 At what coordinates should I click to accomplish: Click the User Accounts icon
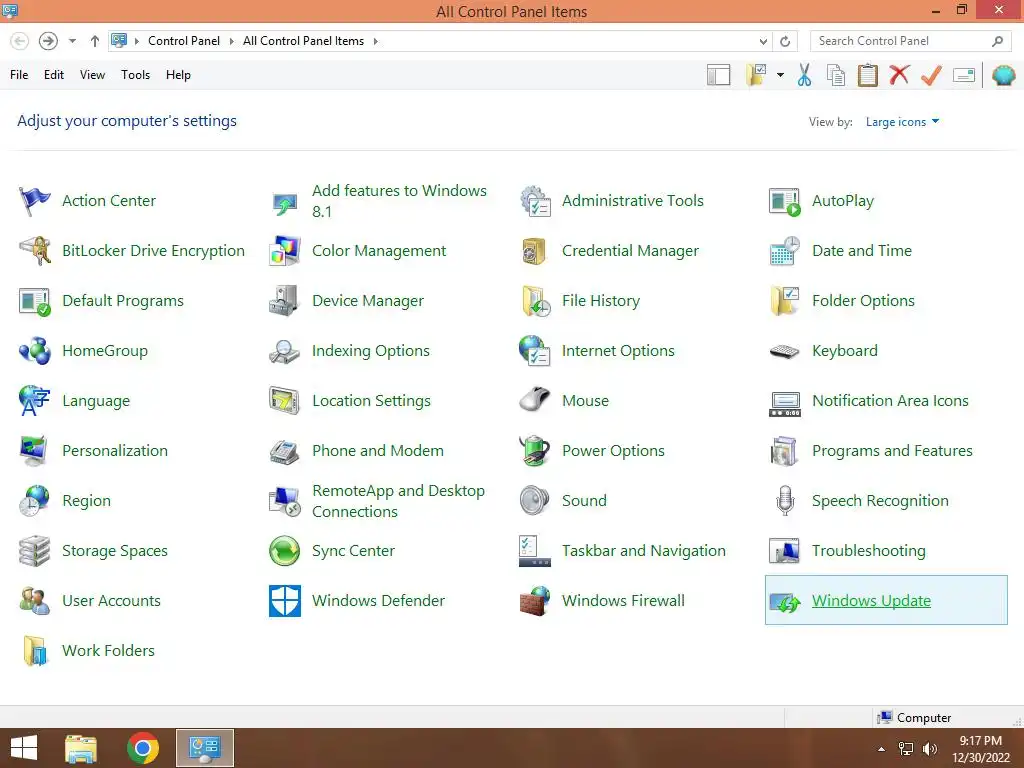(x=34, y=601)
